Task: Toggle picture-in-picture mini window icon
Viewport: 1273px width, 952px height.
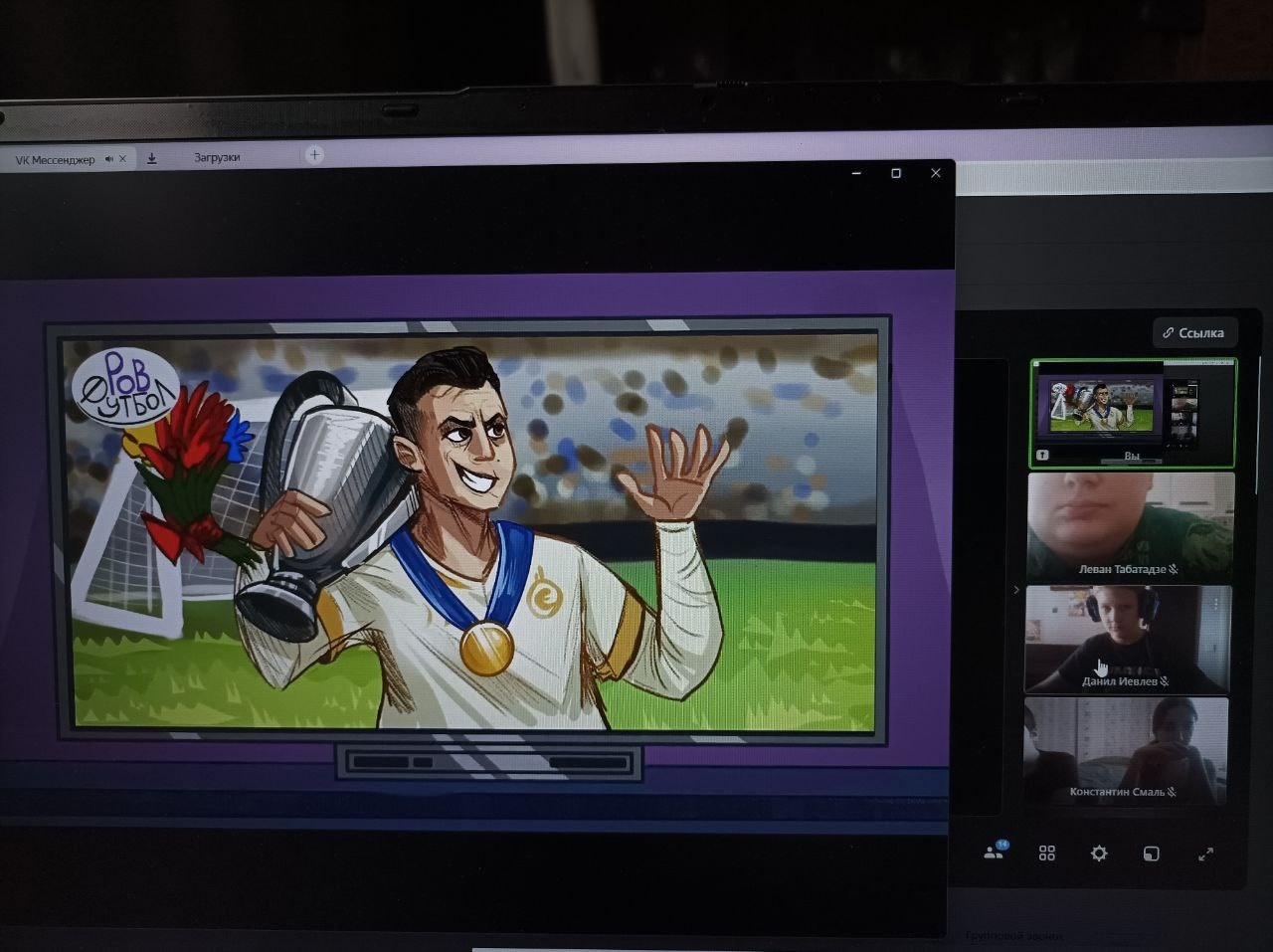Action: click(1152, 854)
